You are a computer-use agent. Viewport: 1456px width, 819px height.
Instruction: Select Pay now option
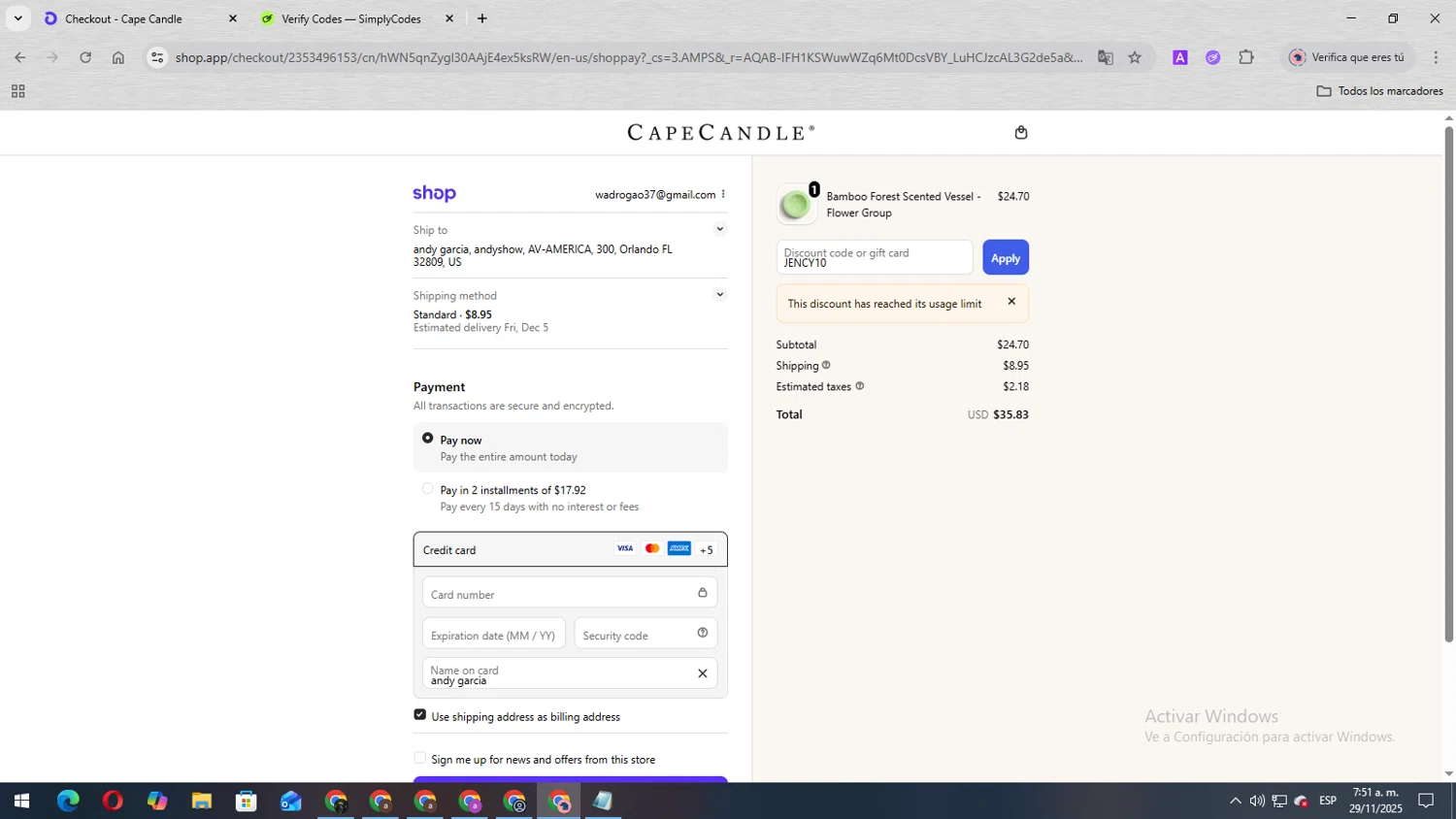coord(427,439)
